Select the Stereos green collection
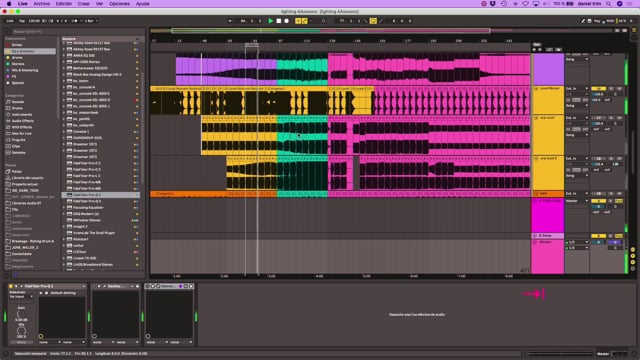640x360 pixels. click(18, 64)
